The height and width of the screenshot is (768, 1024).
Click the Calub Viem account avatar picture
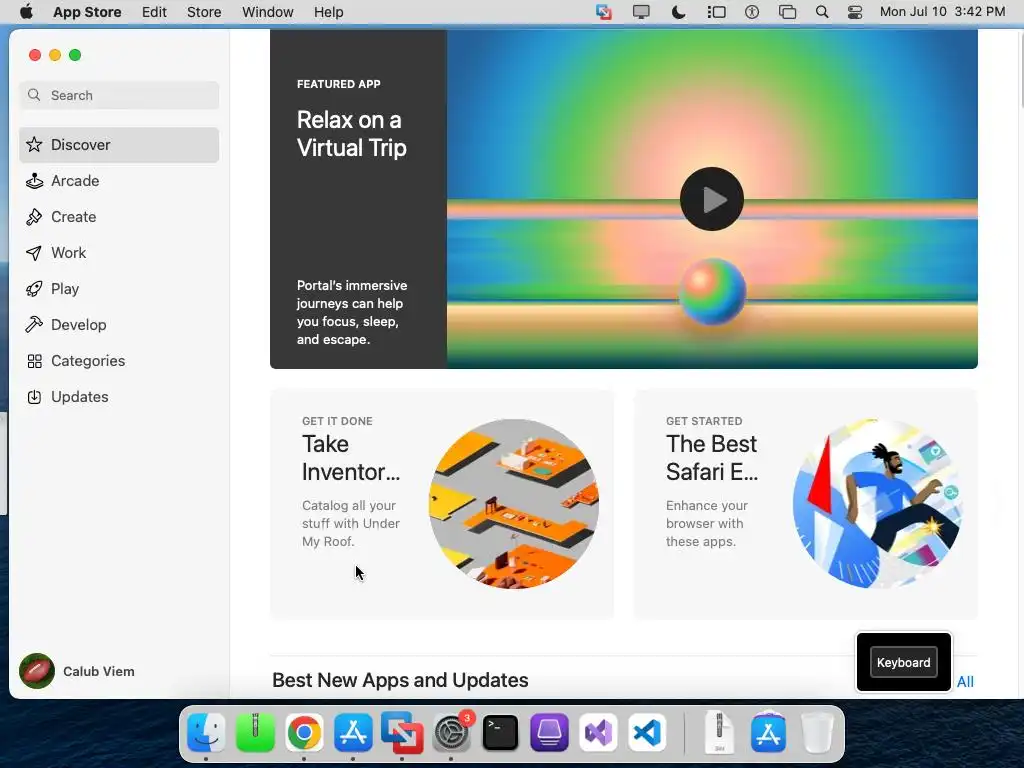(x=37, y=671)
